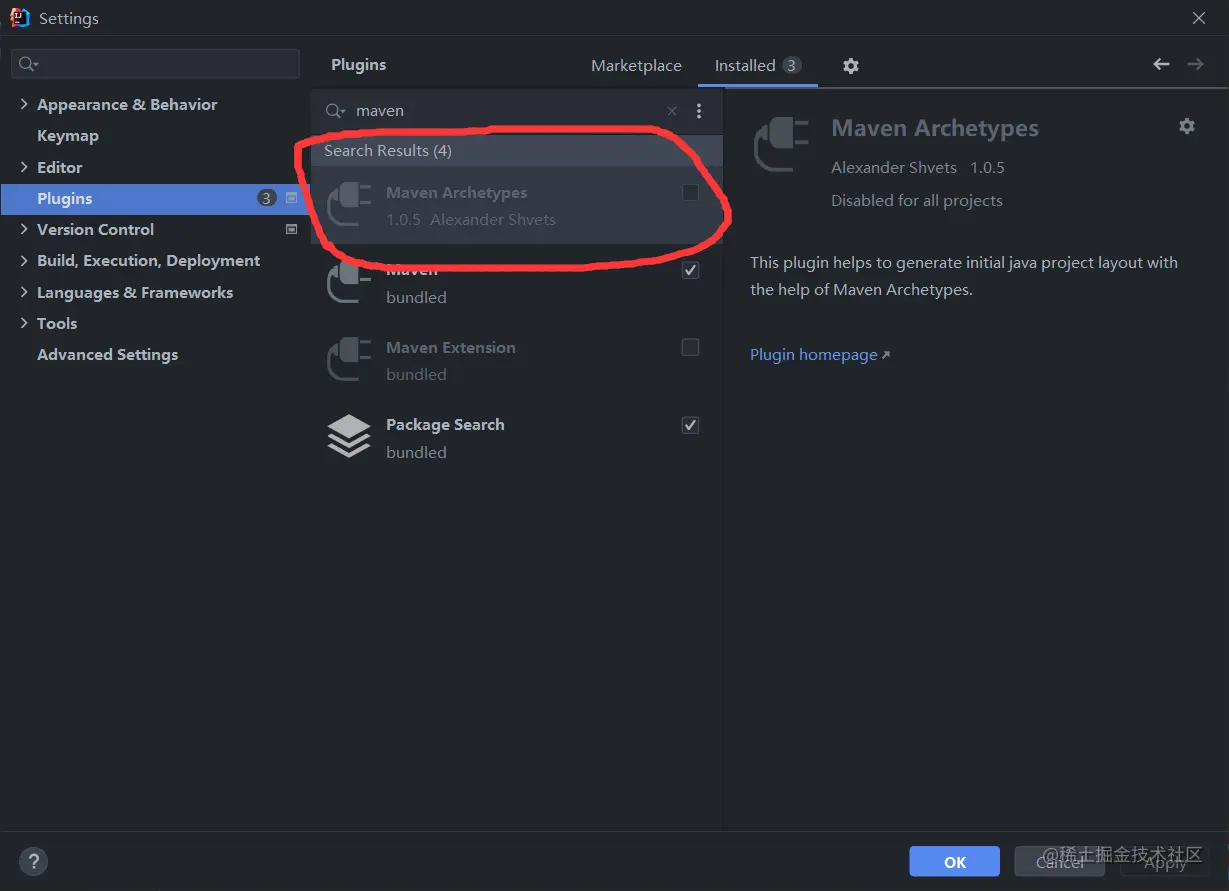Image resolution: width=1229 pixels, height=891 pixels.
Task: Click the project-level icon next to Version Control
Action: [x=292, y=229]
